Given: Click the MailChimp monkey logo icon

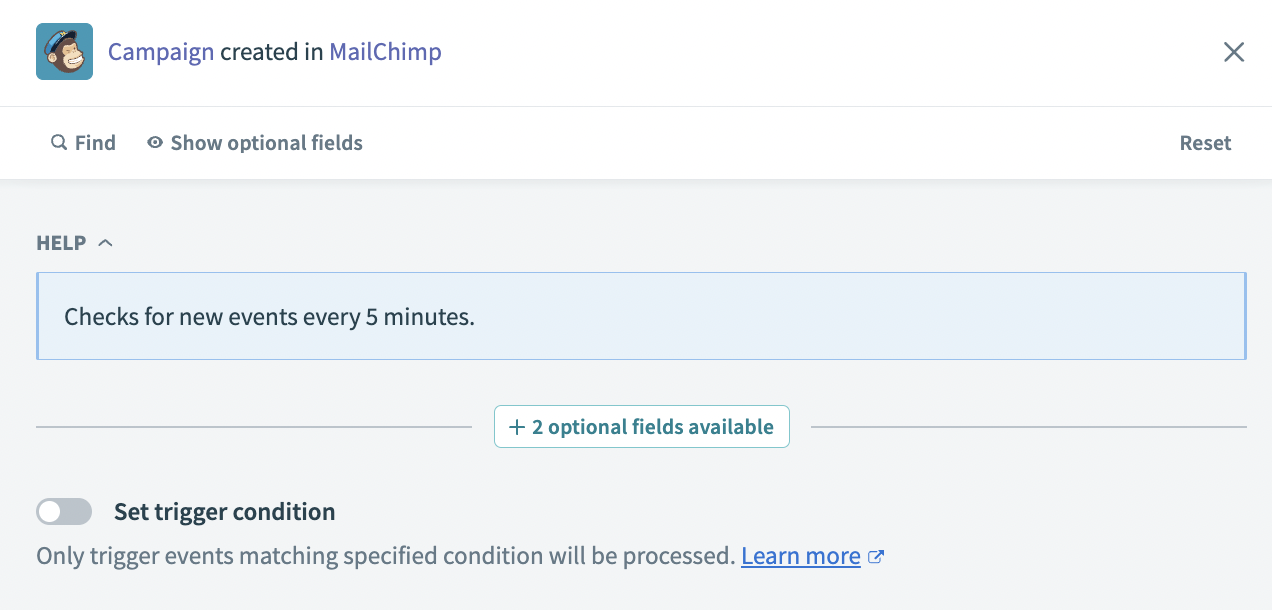Looking at the screenshot, I should (x=64, y=52).
